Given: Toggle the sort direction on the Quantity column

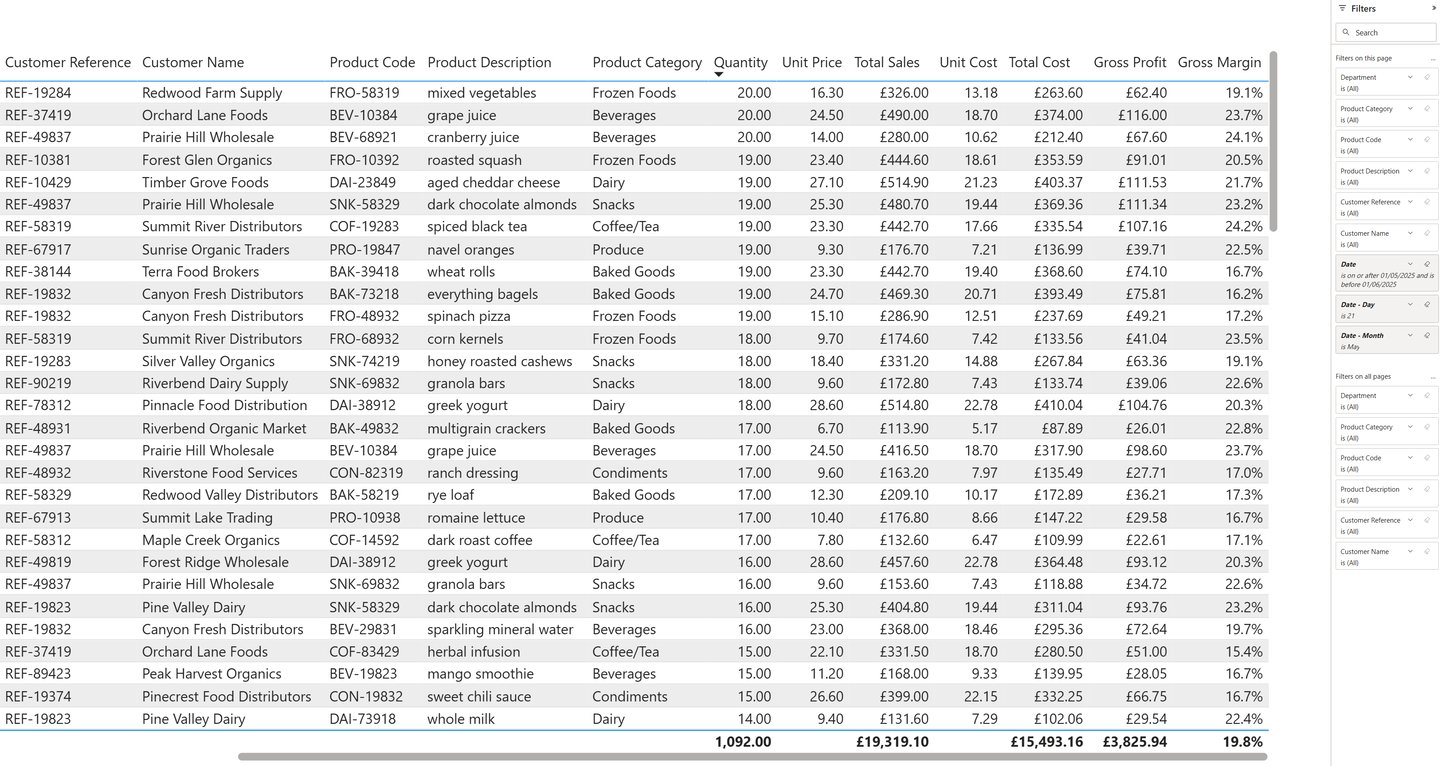Looking at the screenshot, I should (740, 62).
